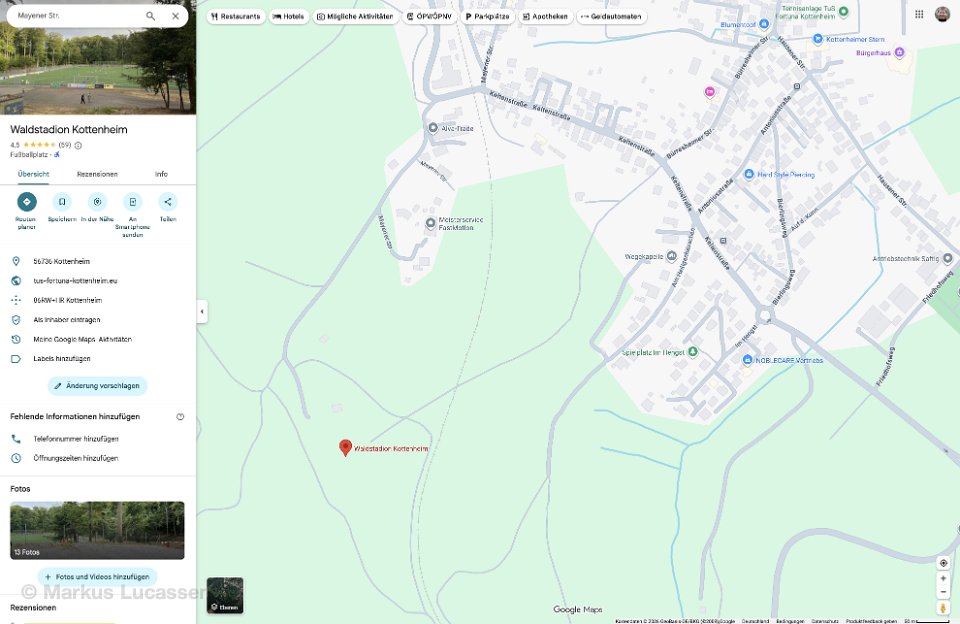This screenshot has width=960, height=624.
Task: Click the Routenplaner directions icon
Action: point(27,202)
